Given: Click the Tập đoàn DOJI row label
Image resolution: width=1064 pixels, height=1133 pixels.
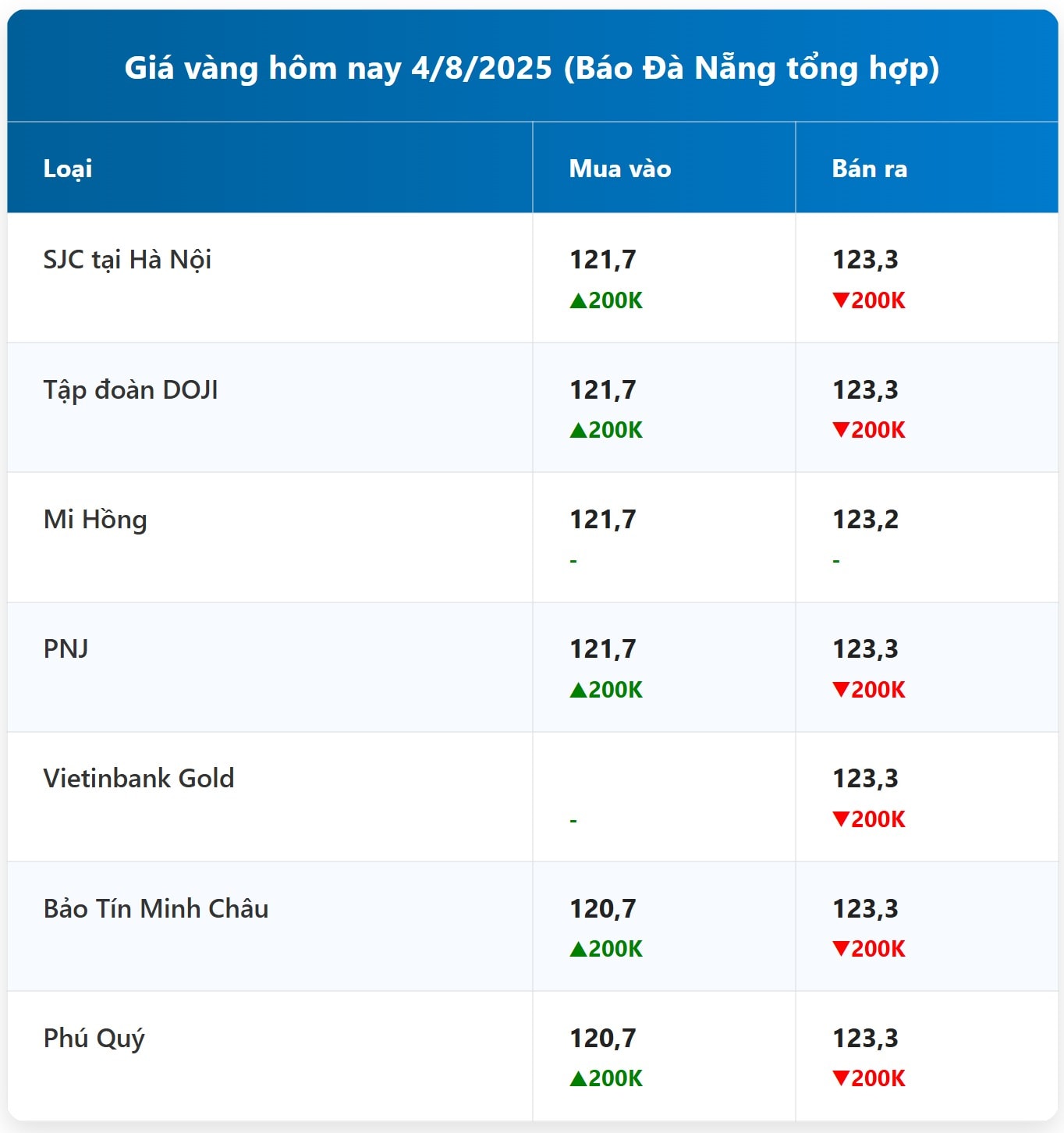Looking at the screenshot, I should pos(131,389).
